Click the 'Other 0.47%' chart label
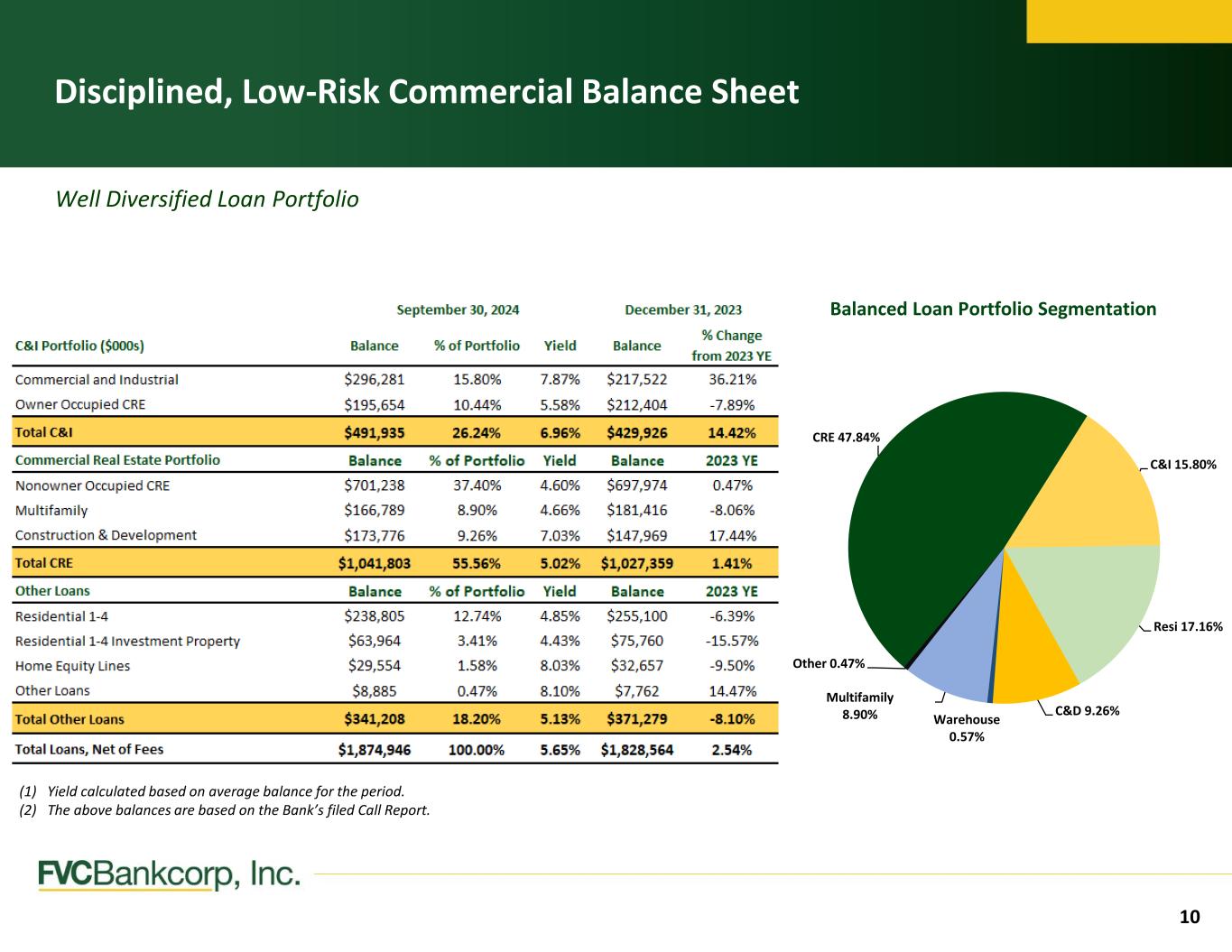1232x952 pixels. pyautogui.click(x=828, y=664)
